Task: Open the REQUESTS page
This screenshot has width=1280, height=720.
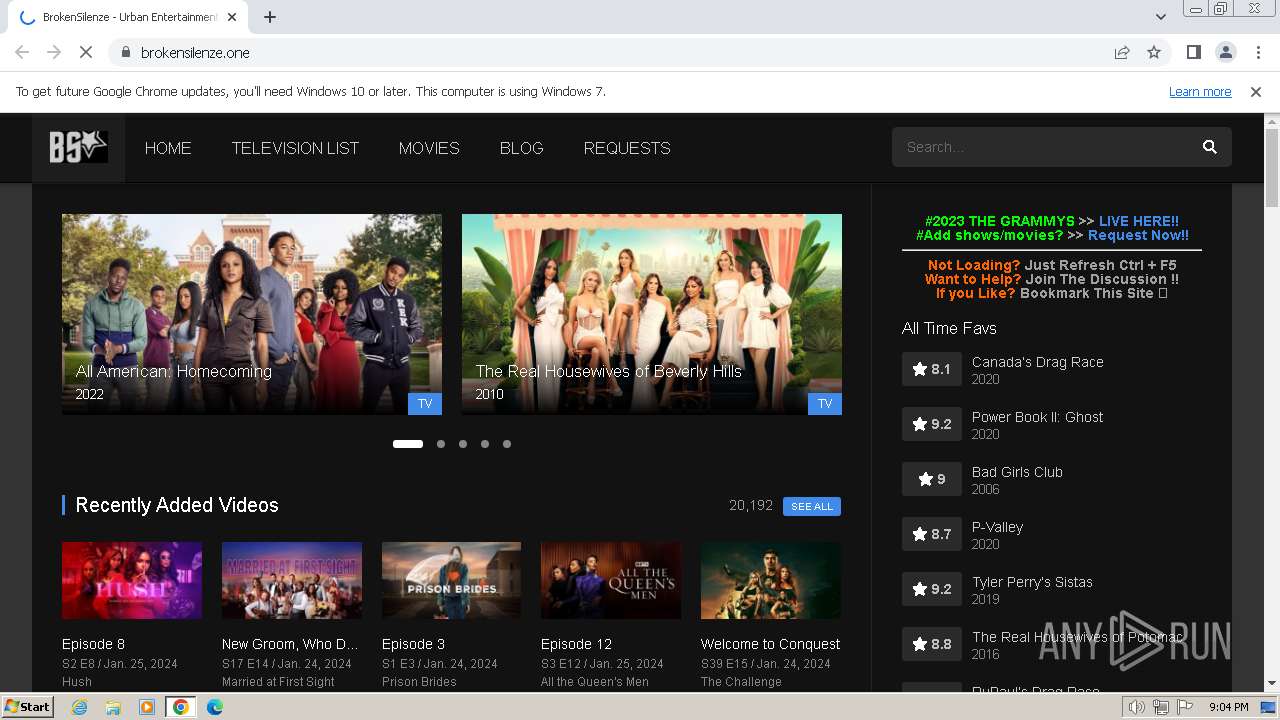Action: click(x=627, y=148)
